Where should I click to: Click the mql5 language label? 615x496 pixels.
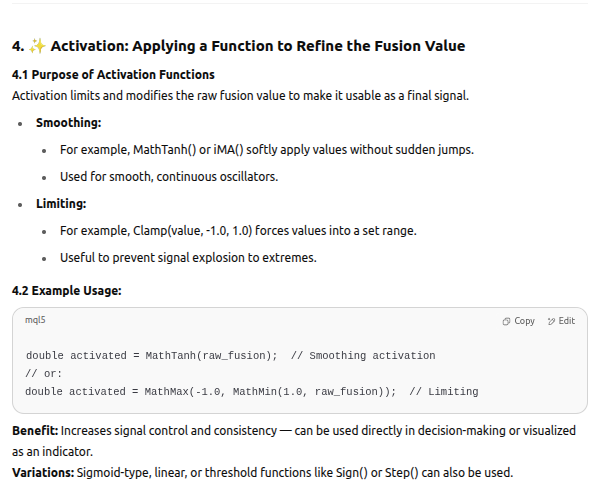click(35, 320)
